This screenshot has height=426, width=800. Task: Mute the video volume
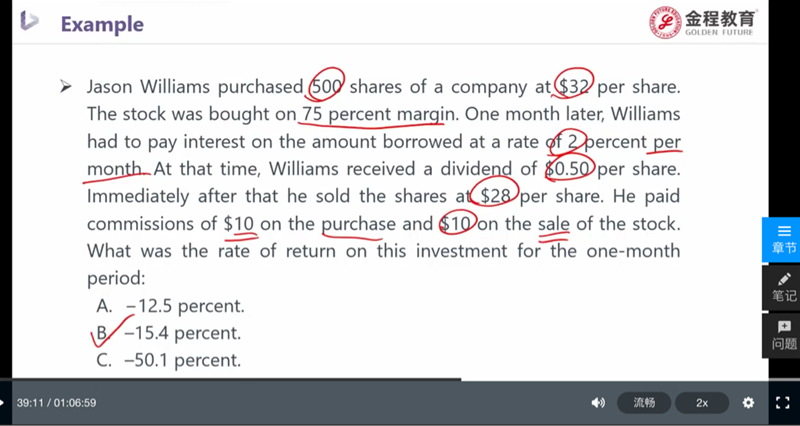[598, 402]
